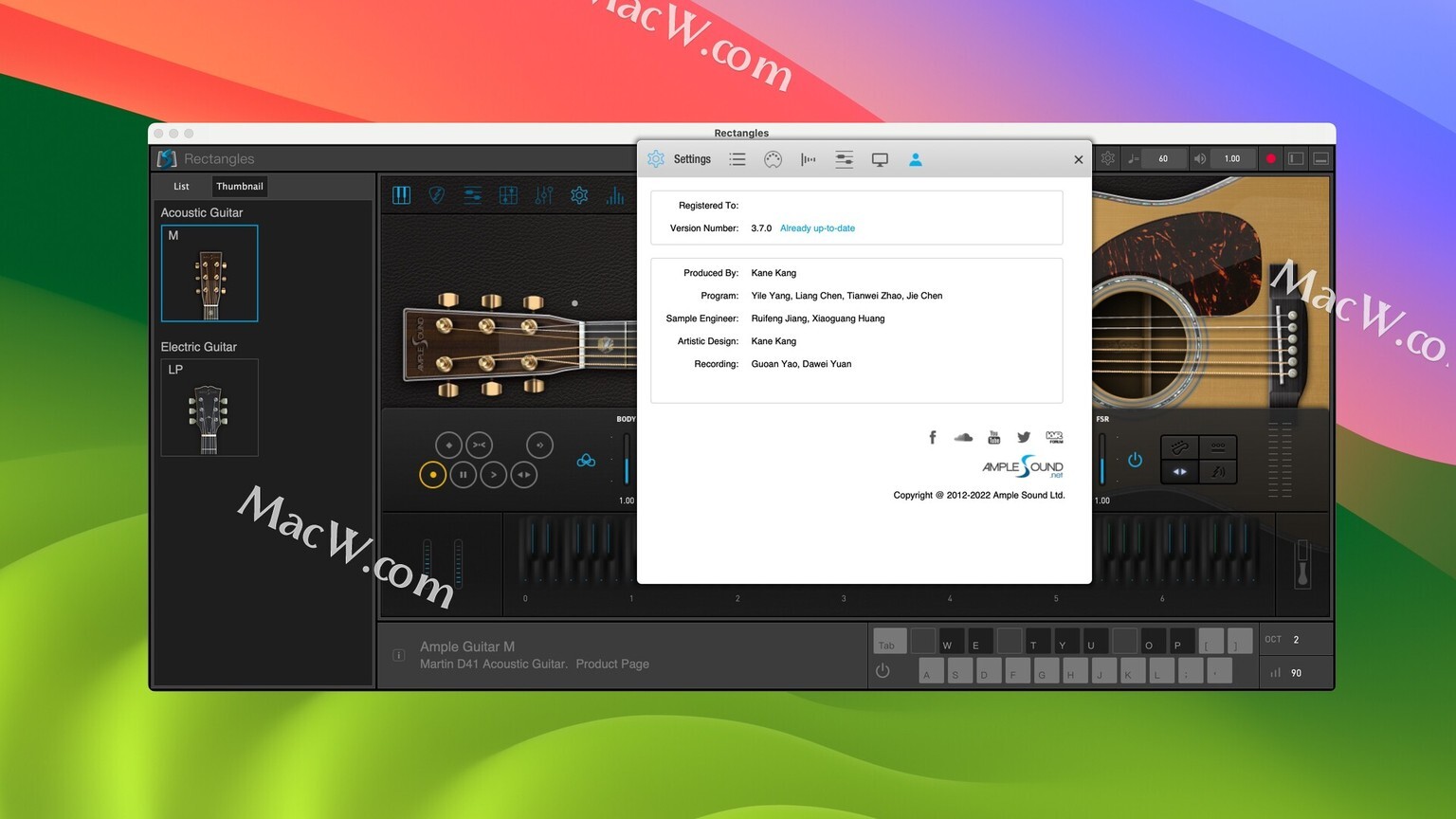Toggle the right-arrow round button
Image resolution: width=1456 pixels, height=819 pixels.
(x=494, y=474)
